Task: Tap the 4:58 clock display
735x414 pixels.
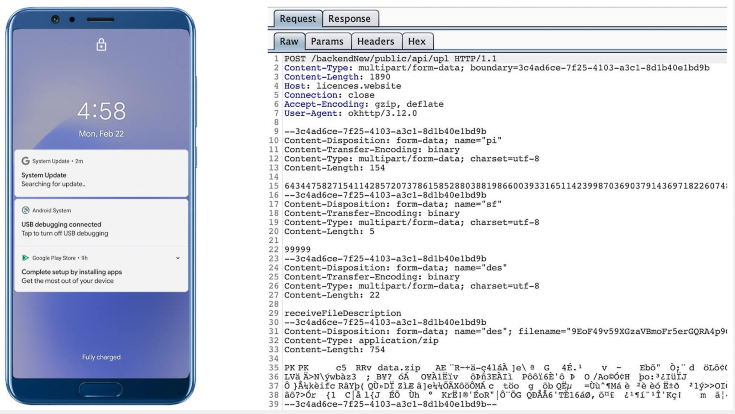Action: click(101, 111)
